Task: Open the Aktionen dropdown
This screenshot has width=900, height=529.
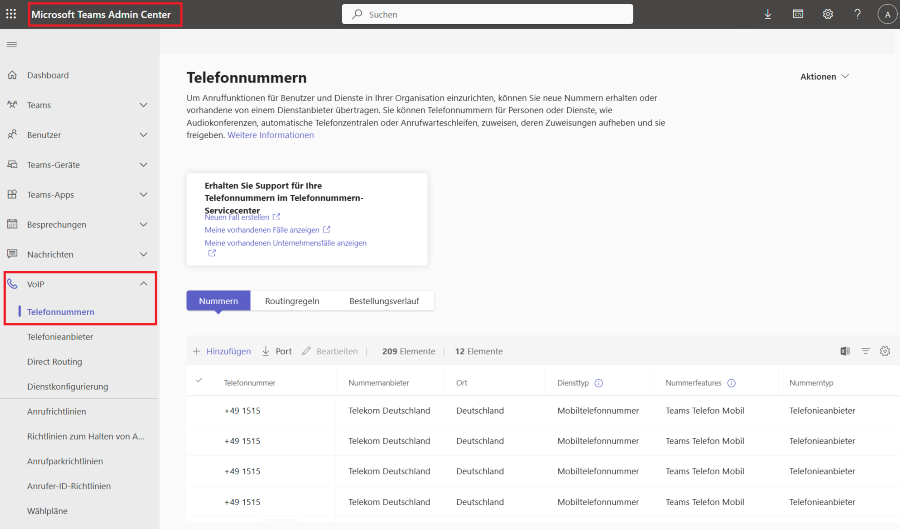Action: (824, 76)
